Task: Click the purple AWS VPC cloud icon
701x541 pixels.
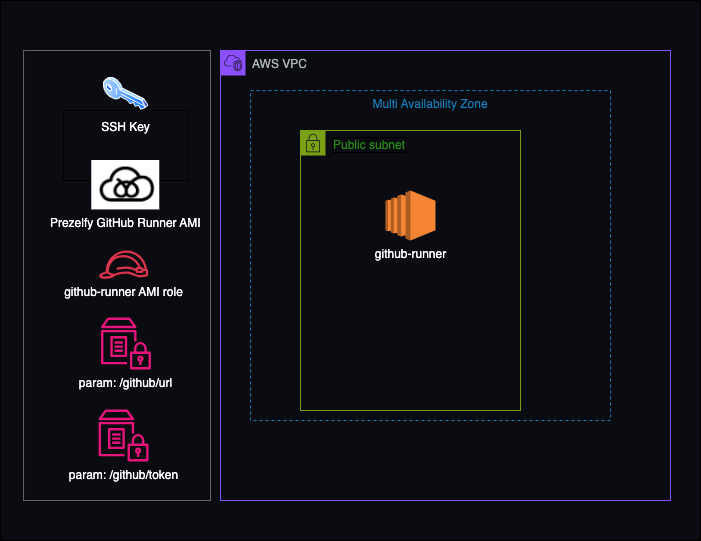Action: [x=233, y=63]
